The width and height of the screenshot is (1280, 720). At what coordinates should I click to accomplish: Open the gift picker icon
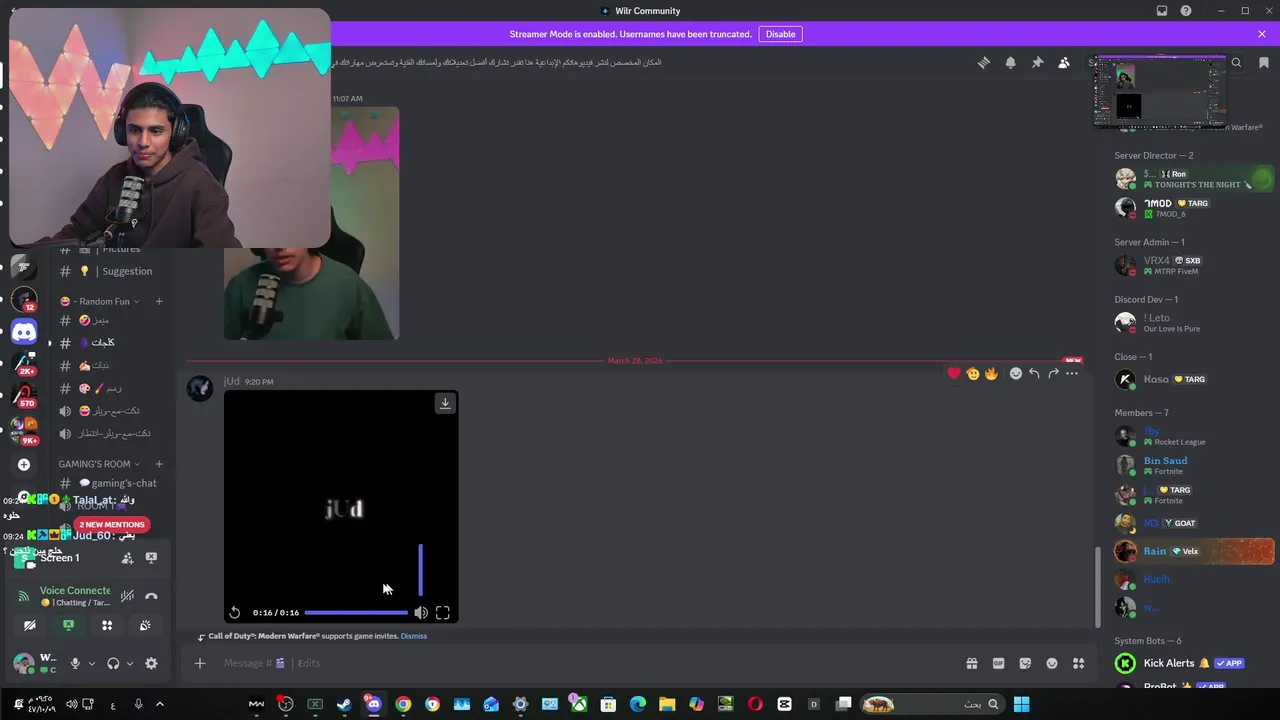click(971, 663)
